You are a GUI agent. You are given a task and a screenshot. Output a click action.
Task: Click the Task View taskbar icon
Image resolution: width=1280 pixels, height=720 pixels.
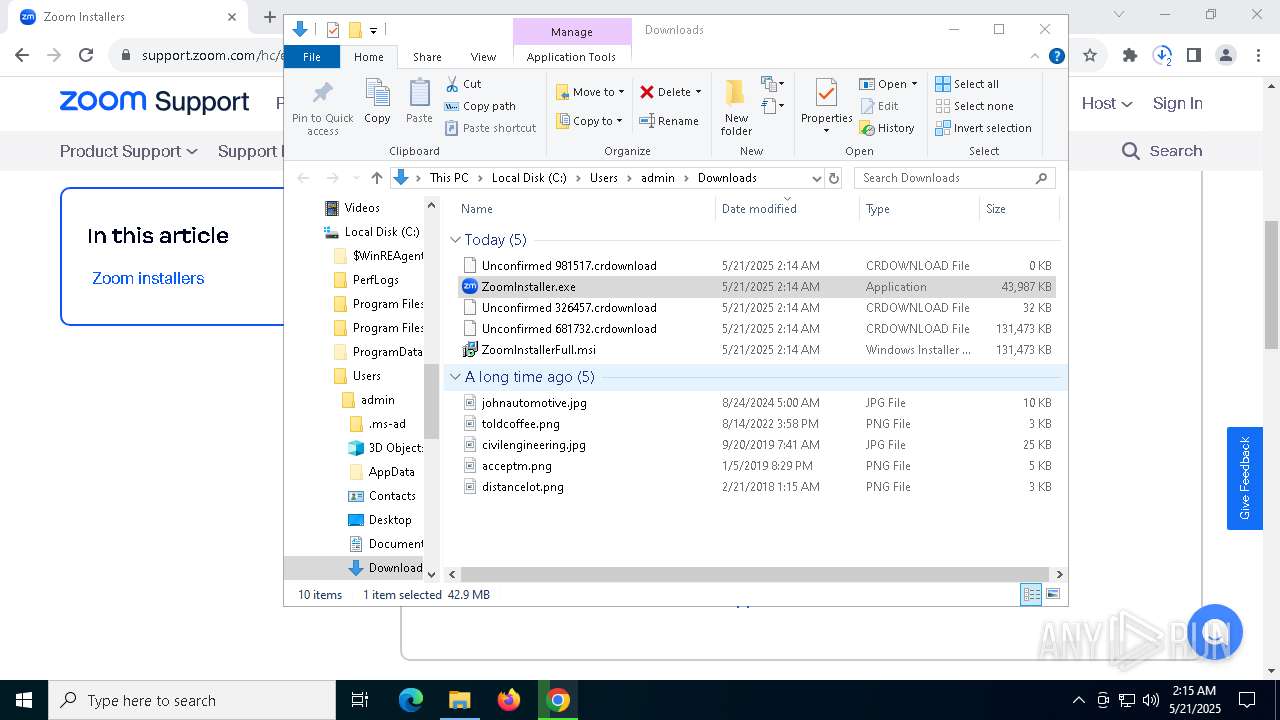coord(360,700)
